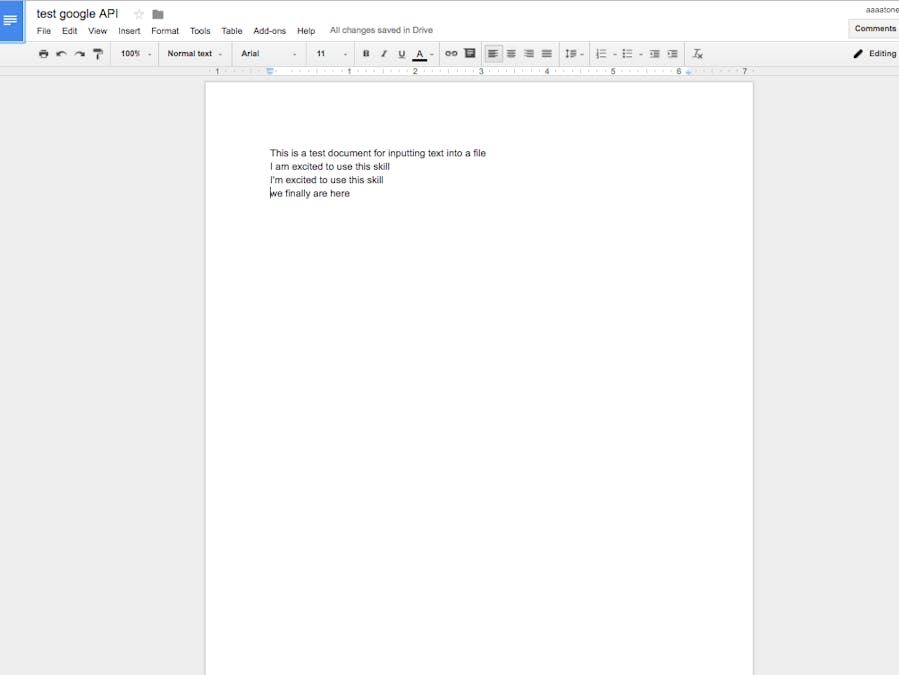Screen dimensions: 899x675
Task: Increase the indent
Action: click(x=673, y=54)
